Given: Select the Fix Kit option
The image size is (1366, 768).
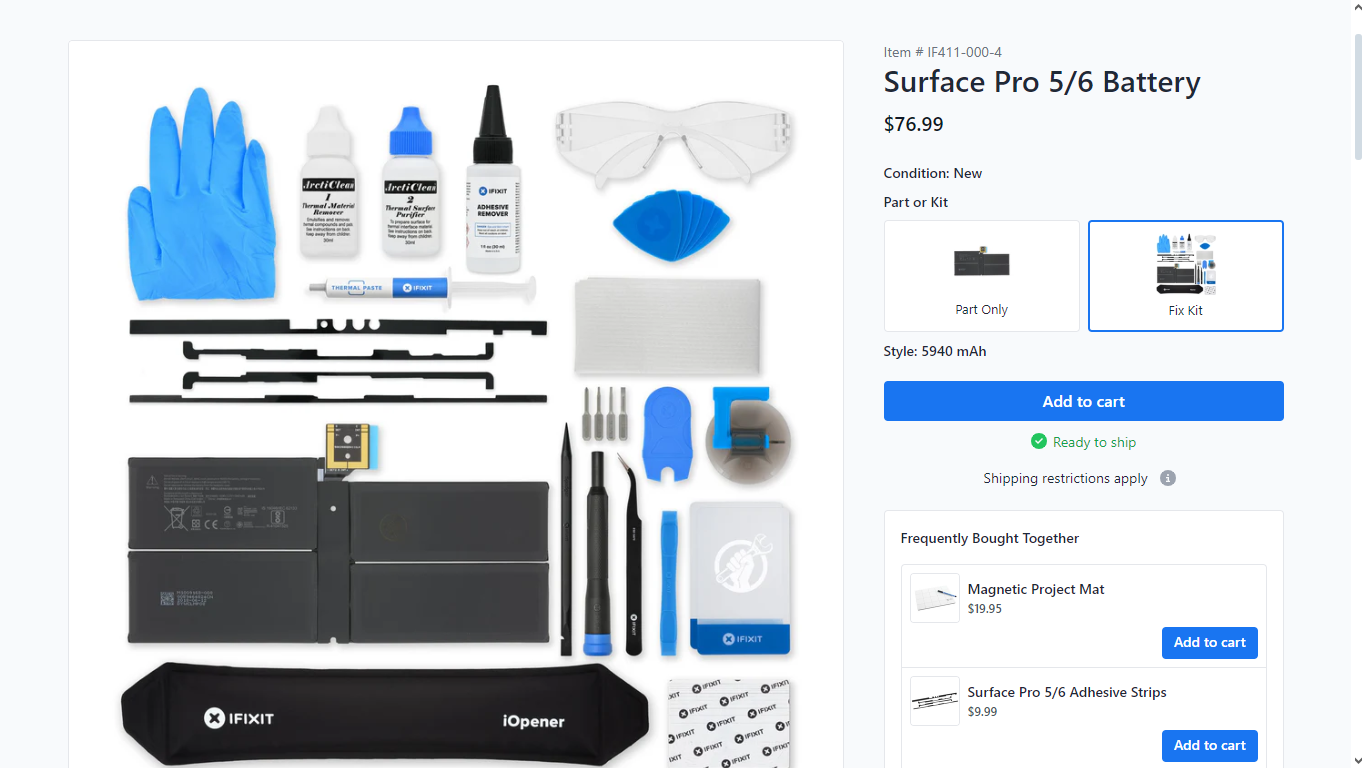Looking at the screenshot, I should 1186,276.
